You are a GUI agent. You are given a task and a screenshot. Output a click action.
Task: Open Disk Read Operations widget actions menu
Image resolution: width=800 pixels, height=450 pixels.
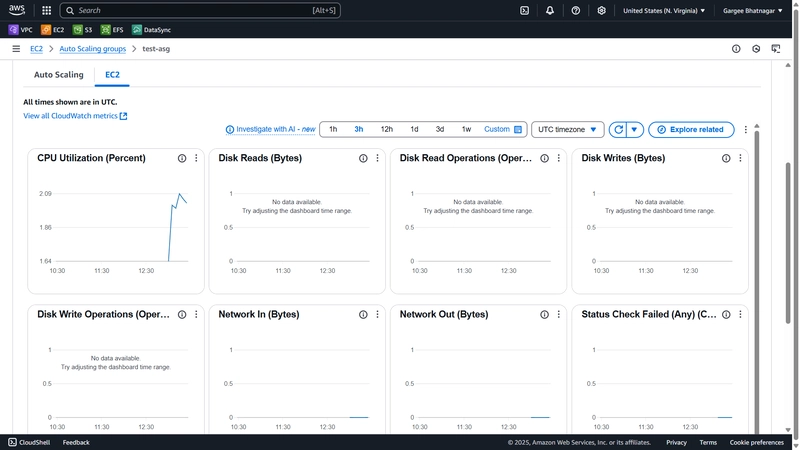[559, 158]
